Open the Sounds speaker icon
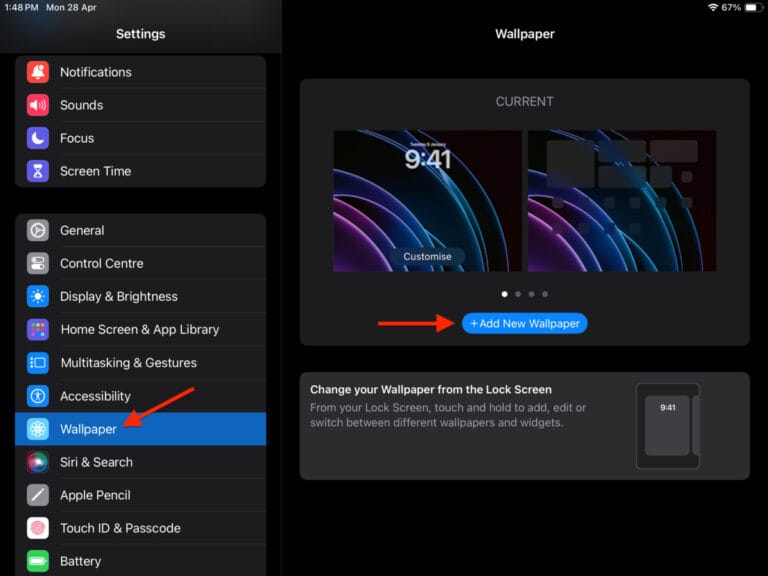768x576 pixels. click(38, 105)
